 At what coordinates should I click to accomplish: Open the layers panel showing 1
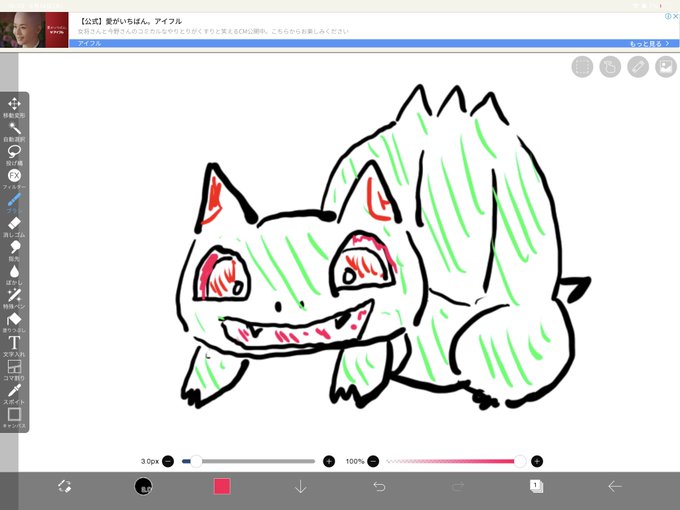click(536, 486)
